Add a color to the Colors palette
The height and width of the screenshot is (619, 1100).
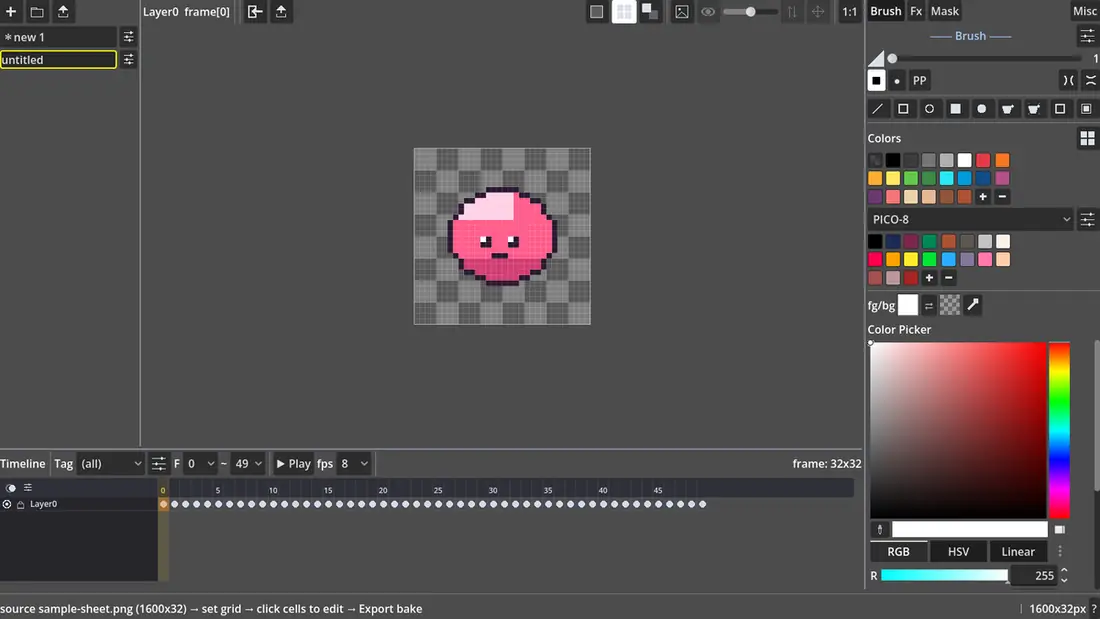click(x=983, y=197)
